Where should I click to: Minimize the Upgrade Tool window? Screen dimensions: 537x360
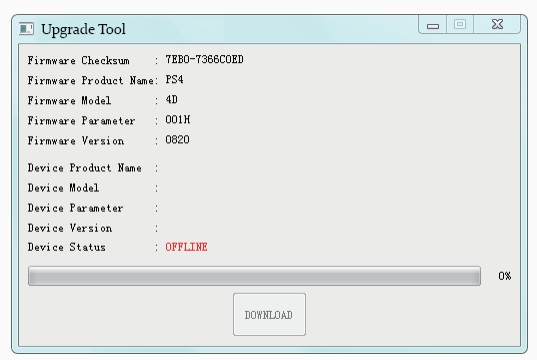click(433, 24)
